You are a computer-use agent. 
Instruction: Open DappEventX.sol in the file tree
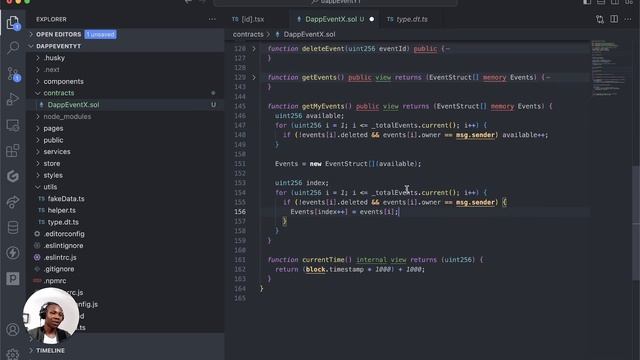[x=73, y=105]
